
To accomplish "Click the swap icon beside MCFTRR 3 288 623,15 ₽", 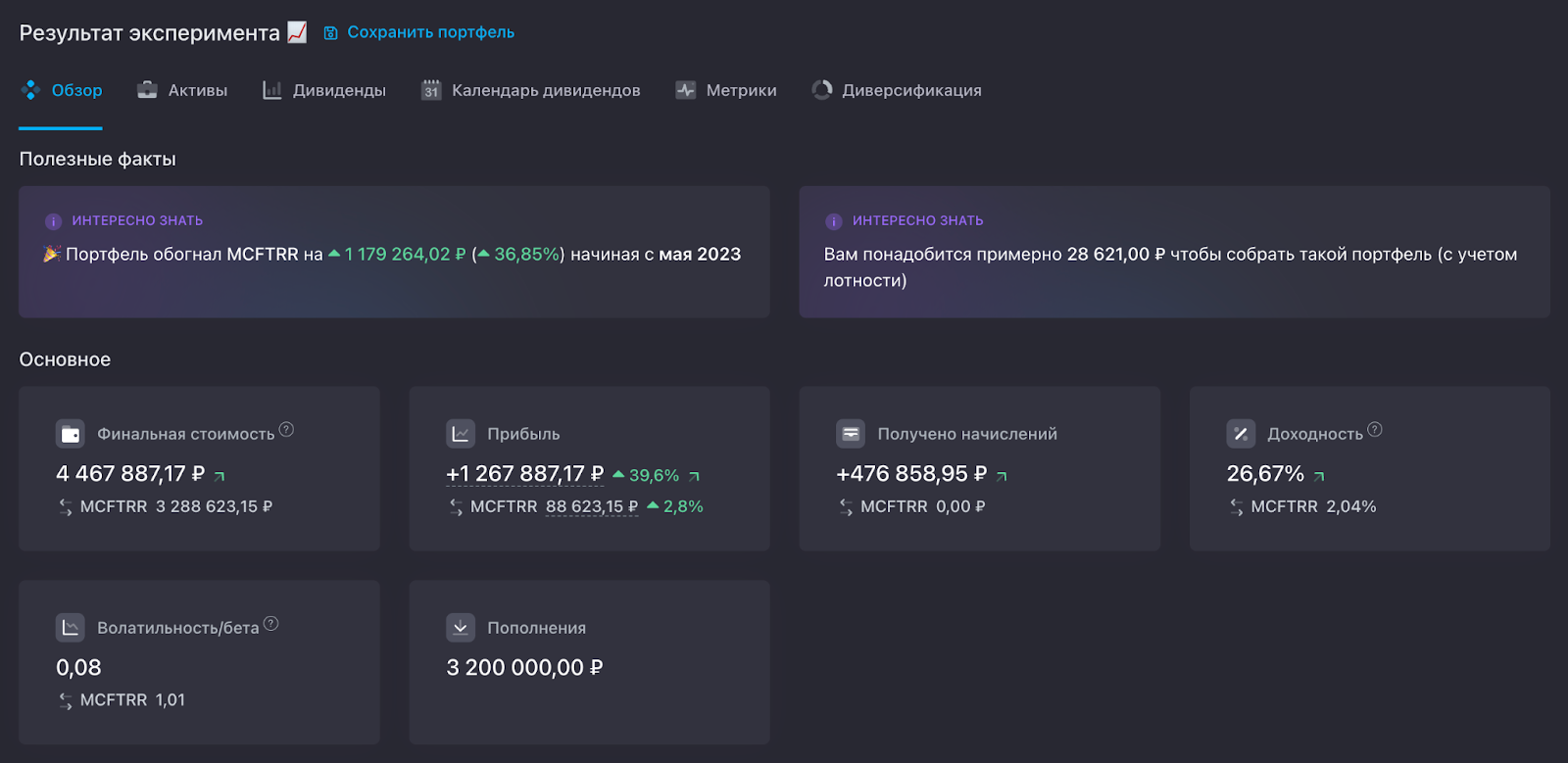I will [66, 506].
